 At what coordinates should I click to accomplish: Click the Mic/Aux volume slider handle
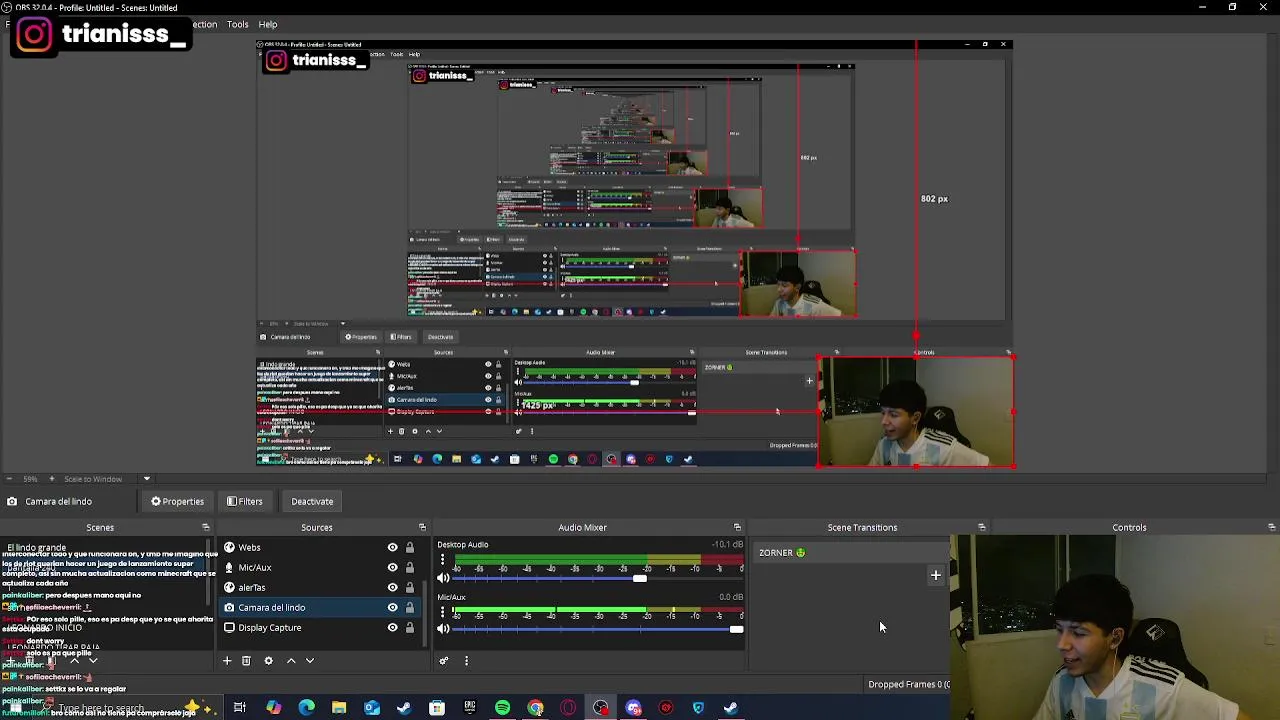(x=737, y=629)
